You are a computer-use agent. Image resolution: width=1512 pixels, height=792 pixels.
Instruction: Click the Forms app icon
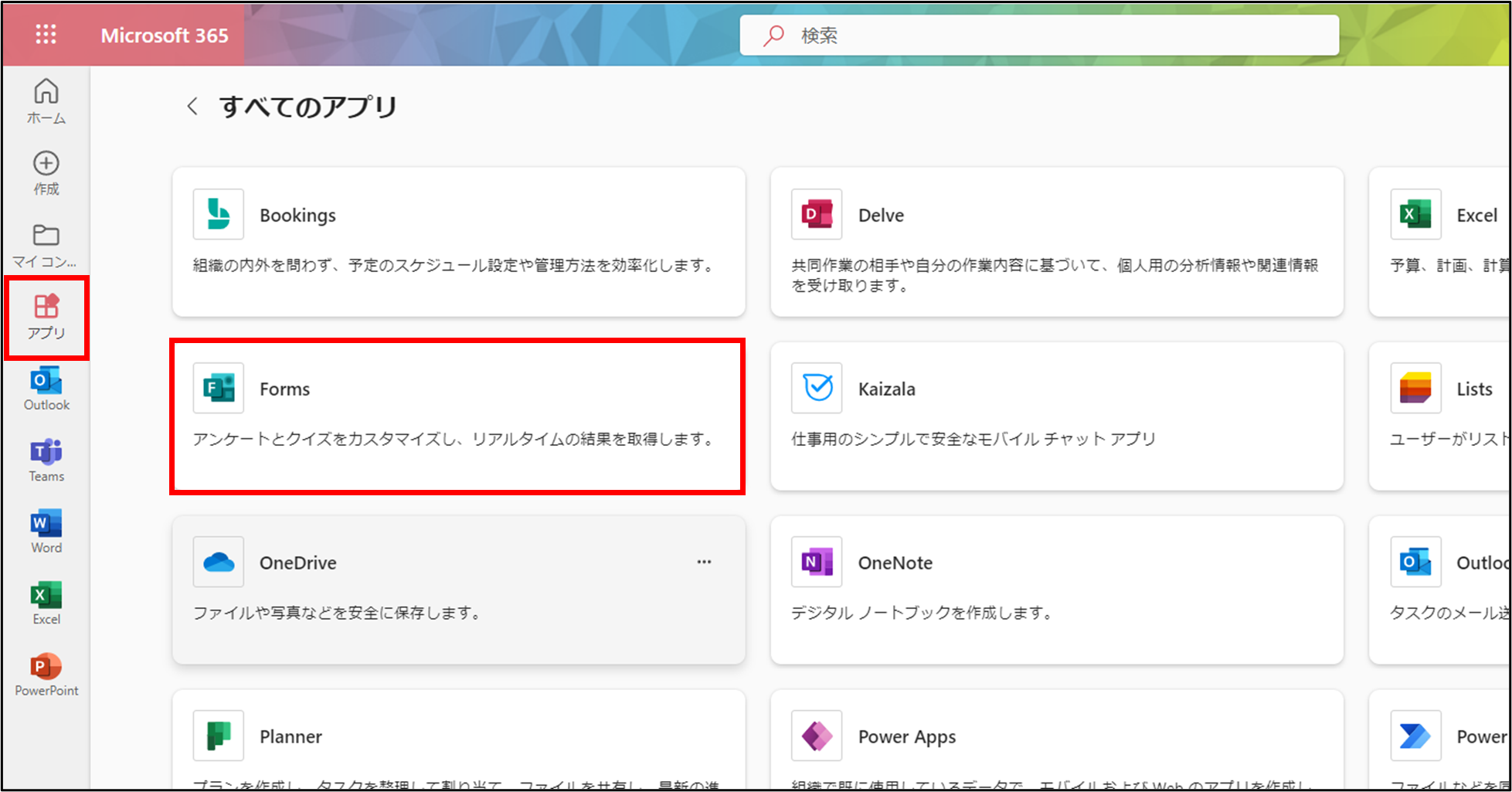[x=219, y=388]
